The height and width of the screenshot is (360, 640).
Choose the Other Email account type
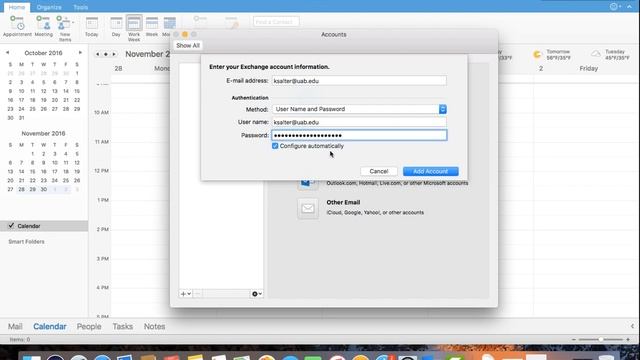pyautogui.click(x=343, y=202)
